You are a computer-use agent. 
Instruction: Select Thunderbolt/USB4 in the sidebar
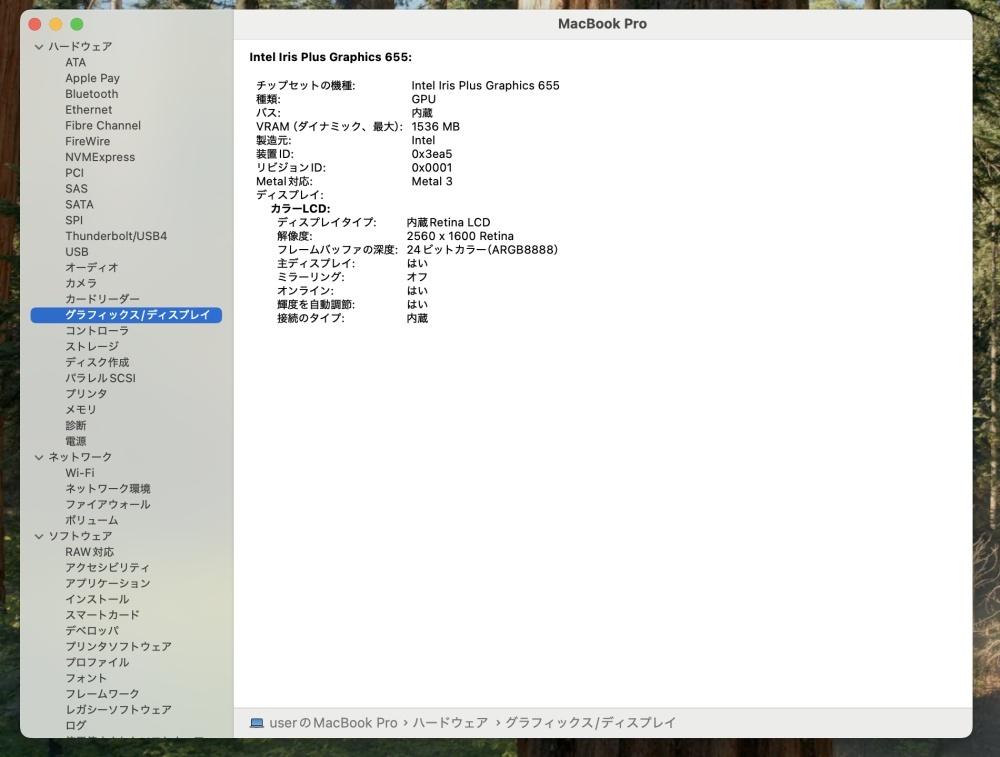coord(116,236)
